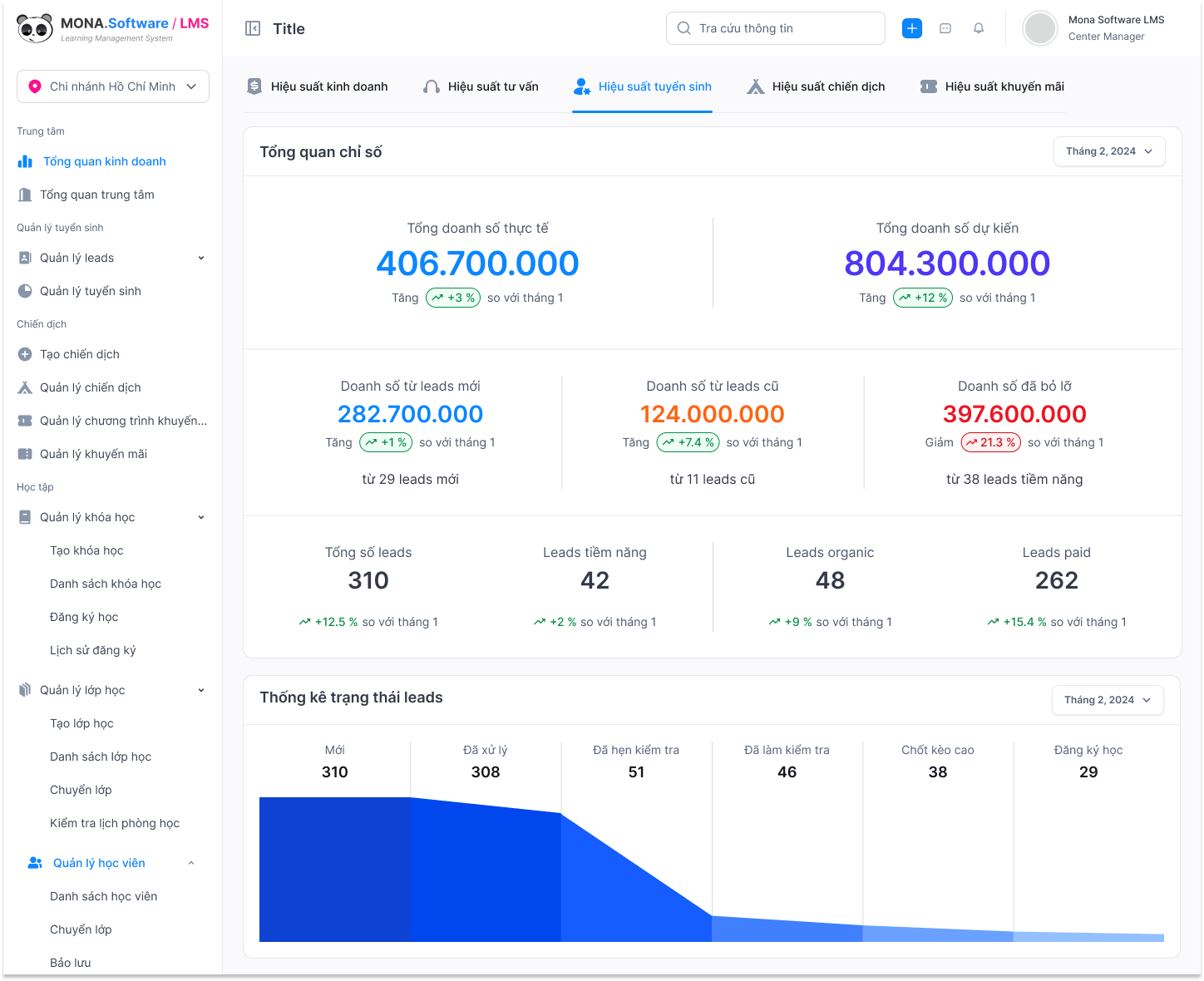Click the page Title heading
This screenshot has height=981, width=1204.
[289, 28]
